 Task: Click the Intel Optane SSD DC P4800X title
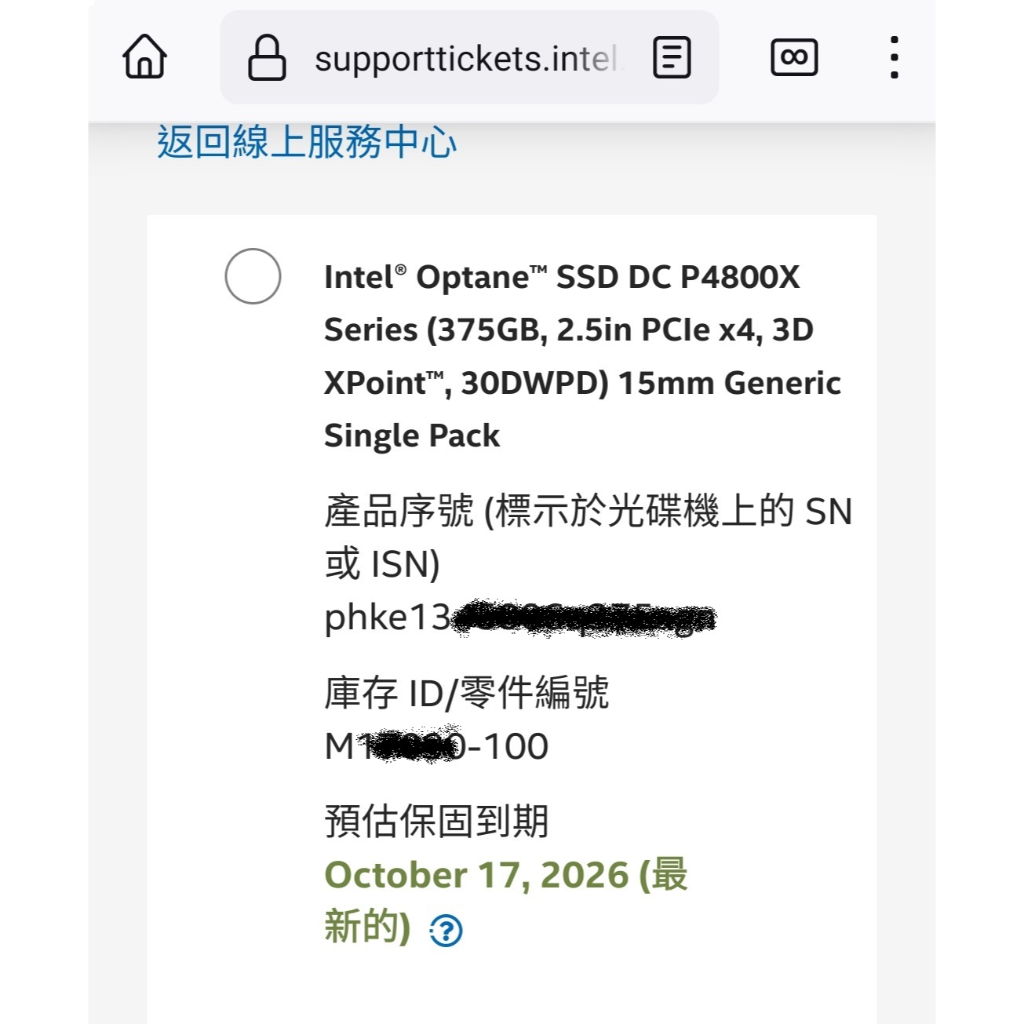click(x=562, y=278)
